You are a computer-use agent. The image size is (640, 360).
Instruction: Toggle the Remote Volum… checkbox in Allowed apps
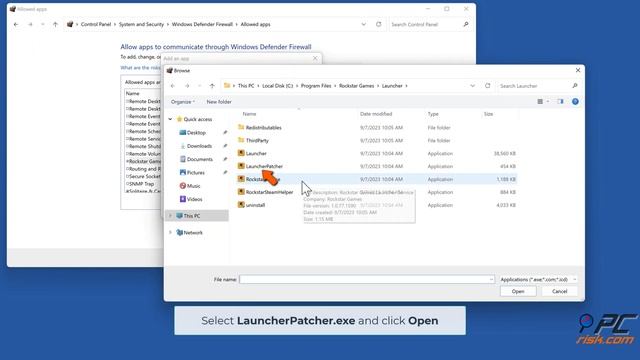click(x=127, y=154)
